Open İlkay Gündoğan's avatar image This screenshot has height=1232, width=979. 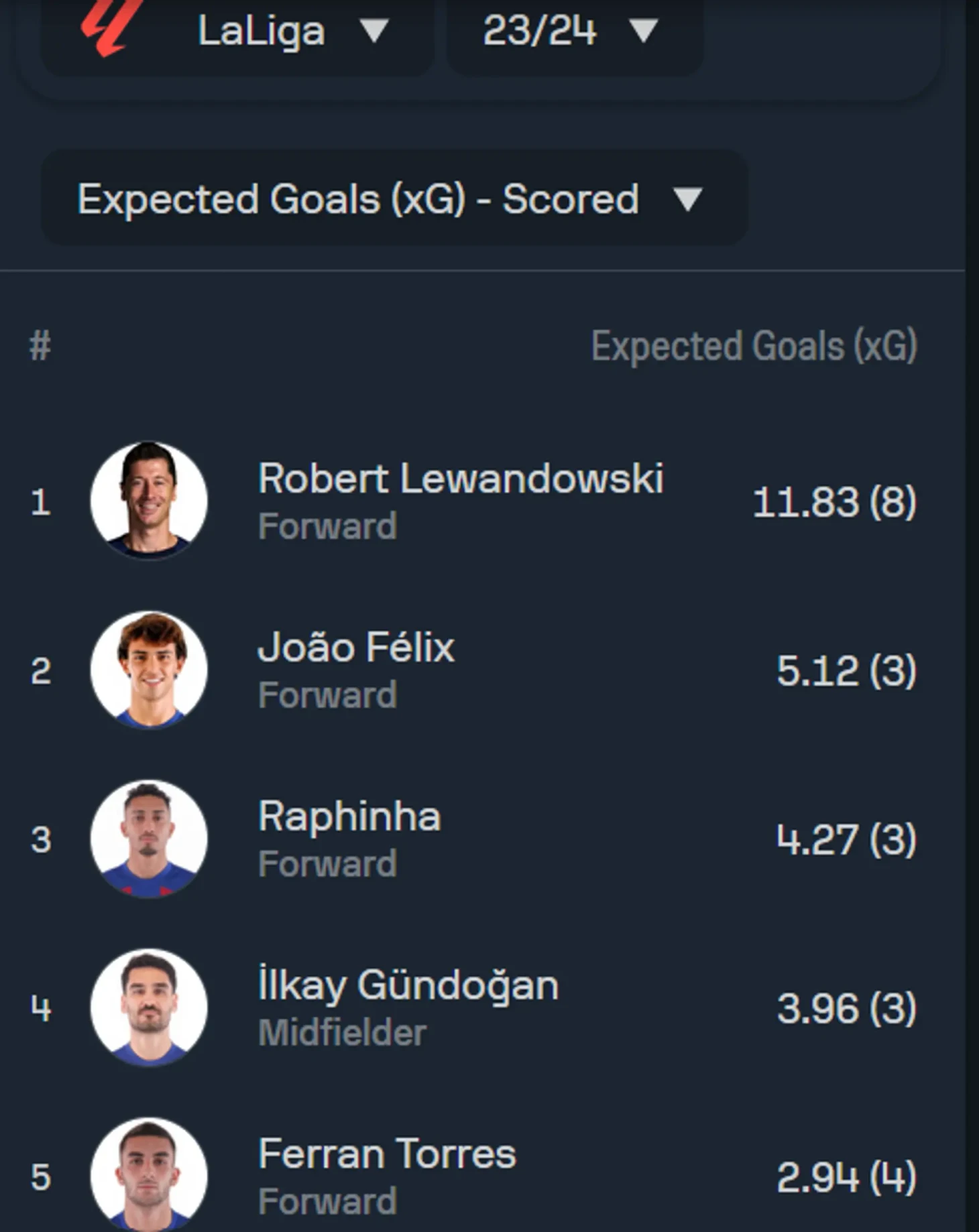tap(149, 1007)
